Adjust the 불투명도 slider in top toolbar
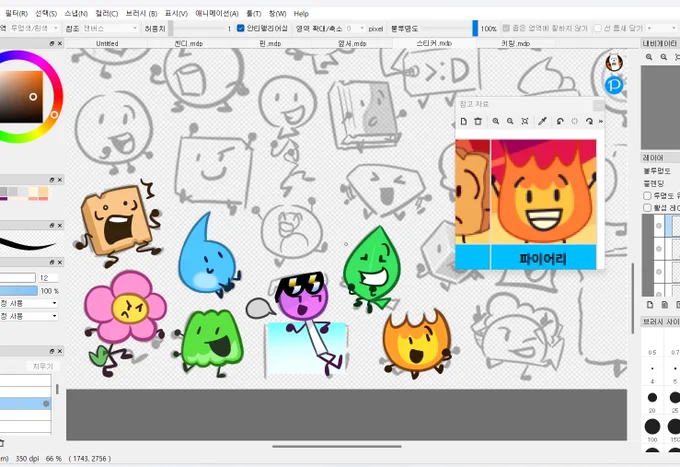The image size is (680, 467). pyautogui.click(x=449, y=29)
